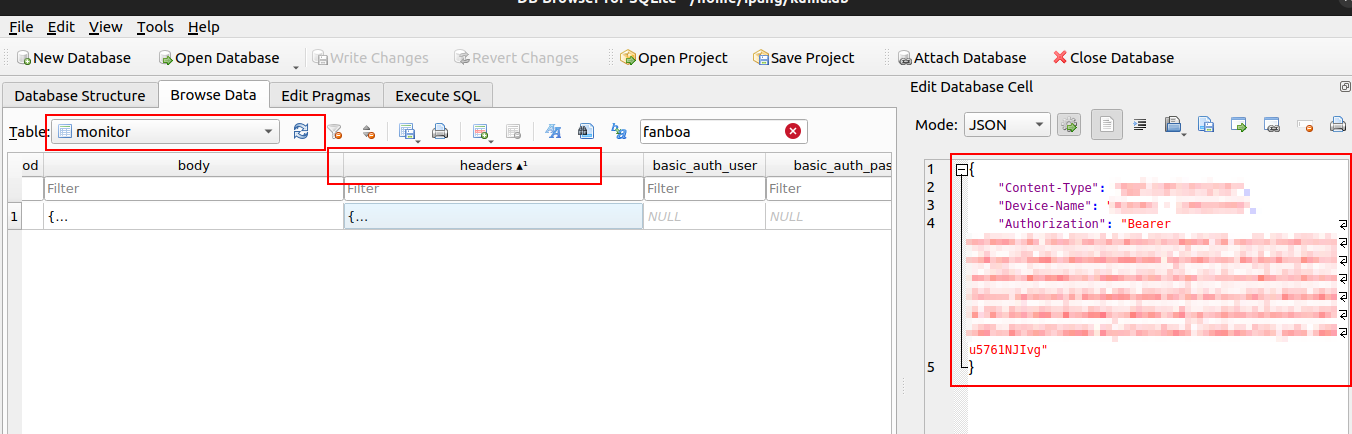Clear the fanboa search text
Image resolution: width=1352 pixels, height=434 pixels.
tap(793, 131)
